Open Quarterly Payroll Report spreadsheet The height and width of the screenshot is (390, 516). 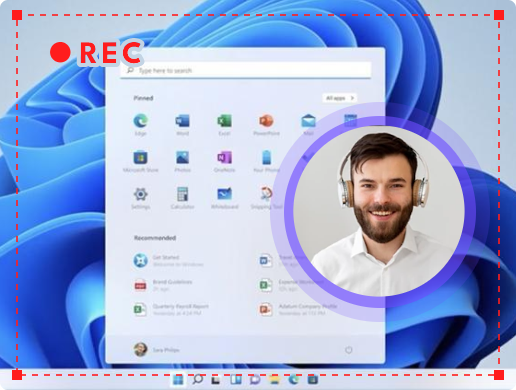tap(171, 309)
